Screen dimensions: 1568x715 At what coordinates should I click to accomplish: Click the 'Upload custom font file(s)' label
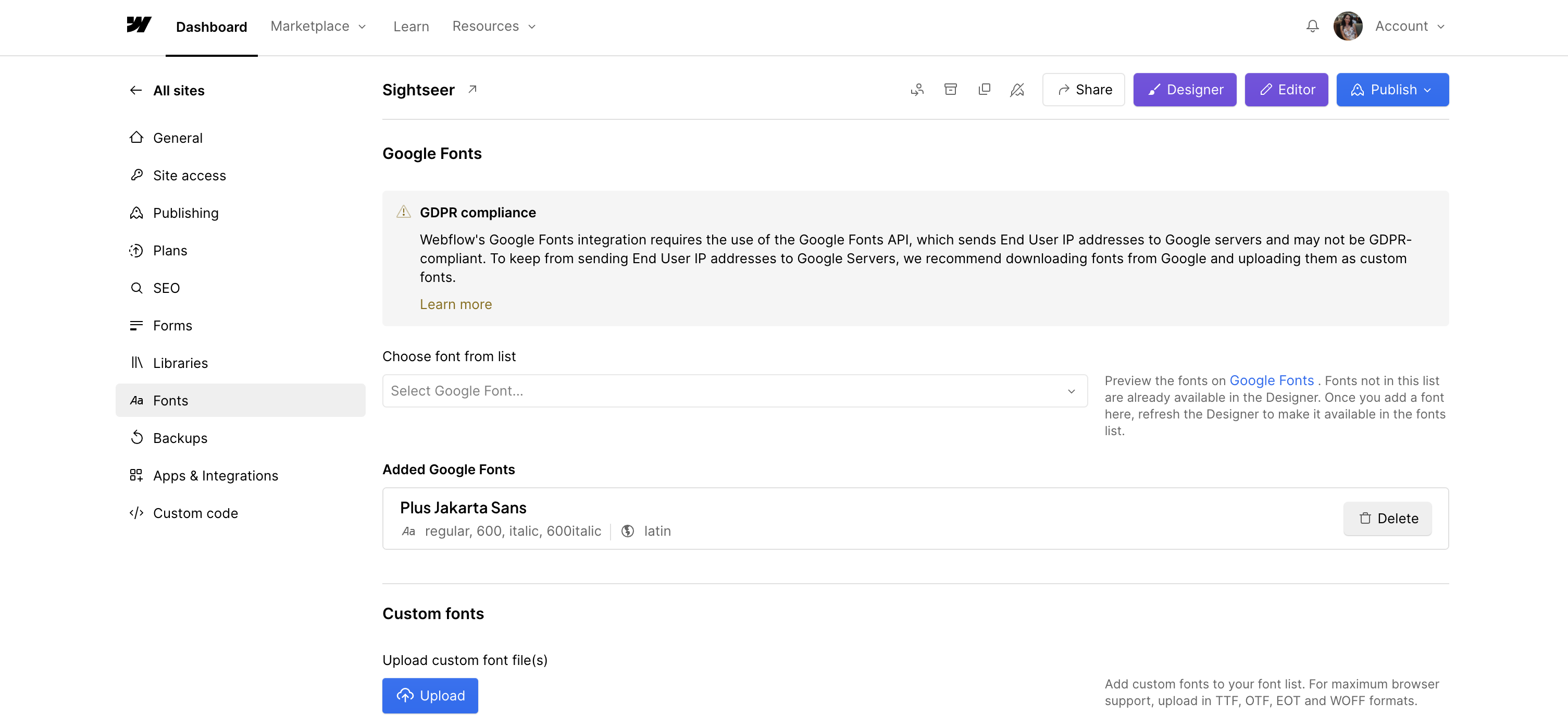click(x=465, y=660)
